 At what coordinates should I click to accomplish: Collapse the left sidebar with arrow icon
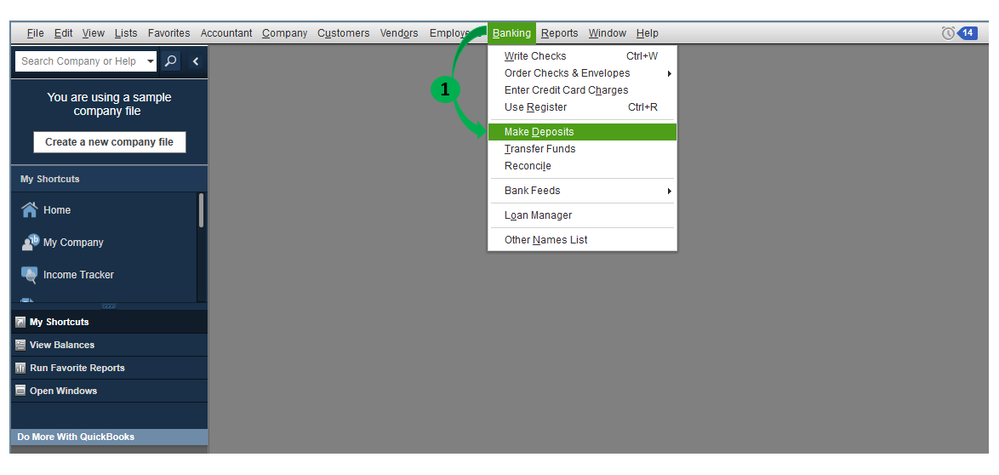196,61
